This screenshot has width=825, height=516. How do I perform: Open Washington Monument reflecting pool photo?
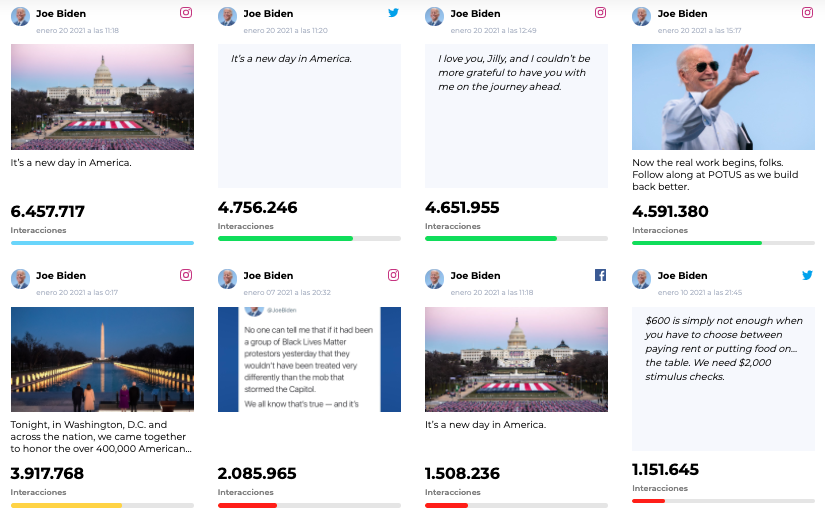102,359
